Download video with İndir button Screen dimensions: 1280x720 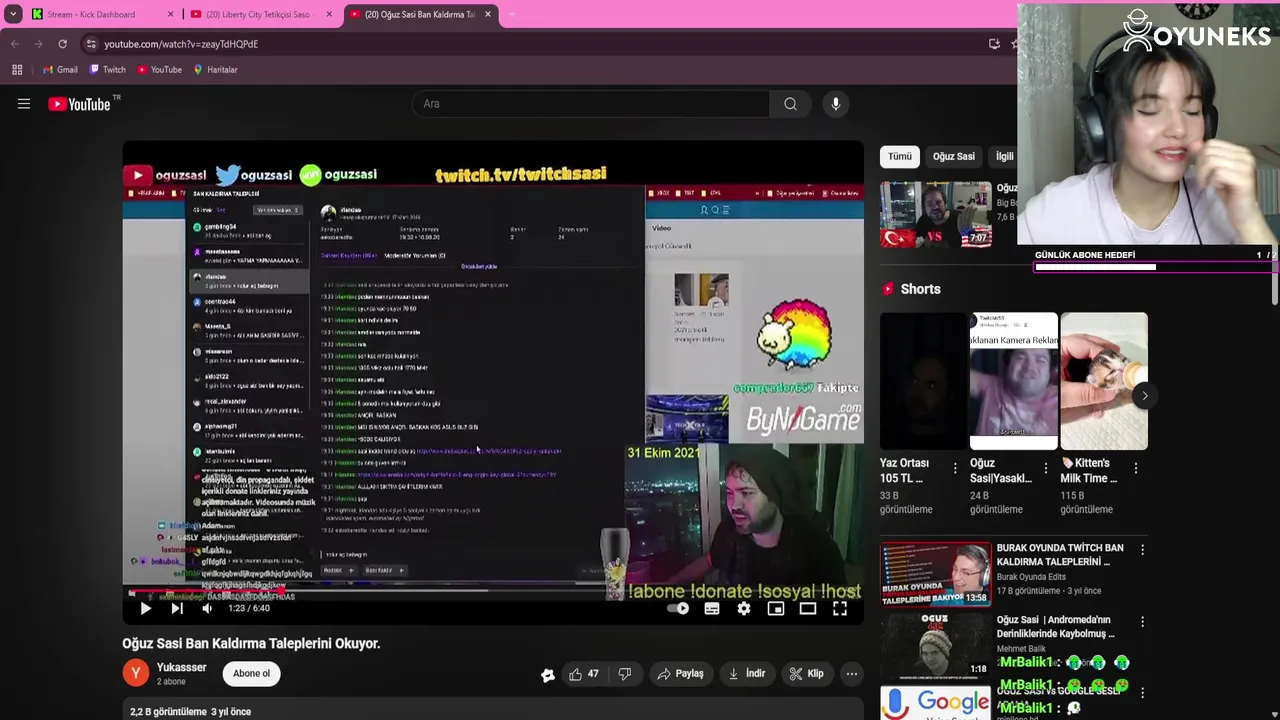pos(746,674)
